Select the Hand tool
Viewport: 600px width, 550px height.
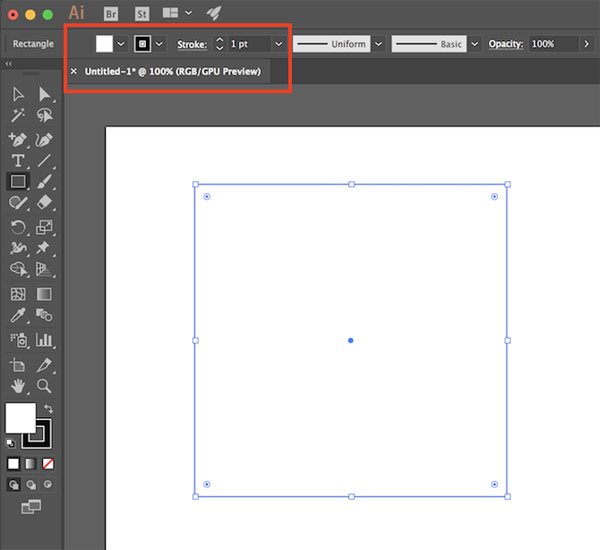click(18, 386)
